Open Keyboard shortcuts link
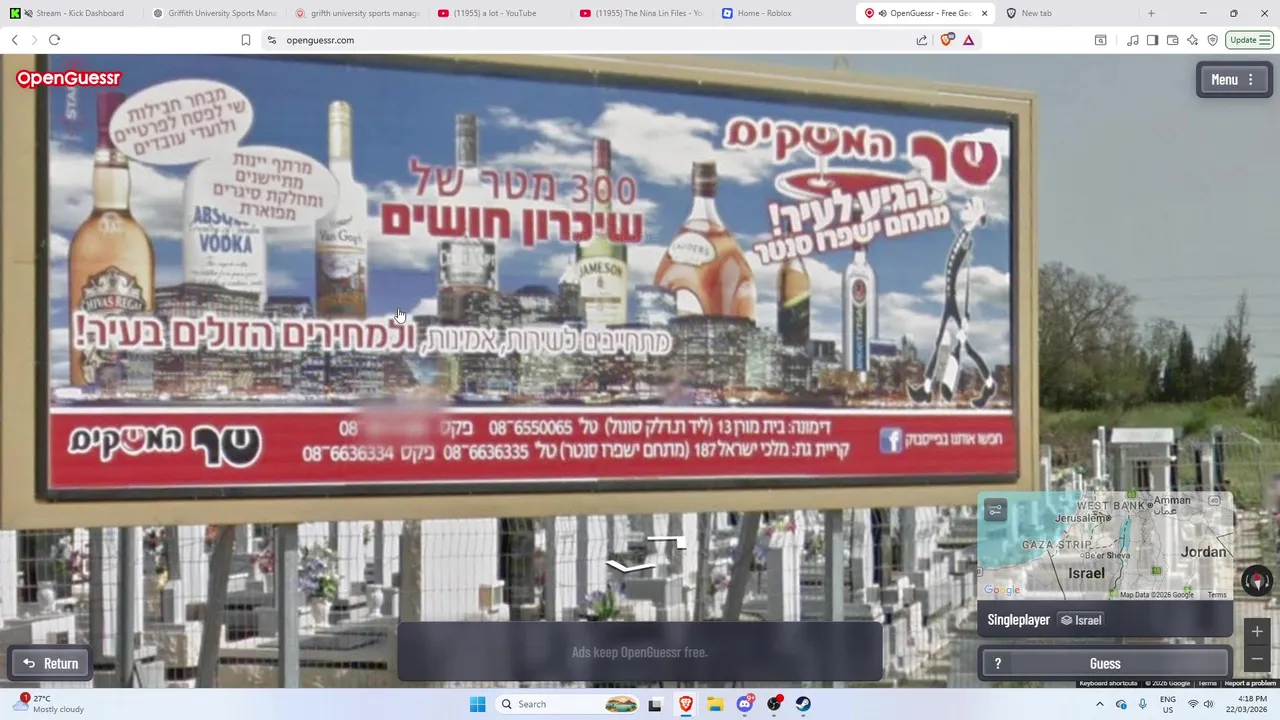The width and height of the screenshot is (1280, 720). (1108, 683)
